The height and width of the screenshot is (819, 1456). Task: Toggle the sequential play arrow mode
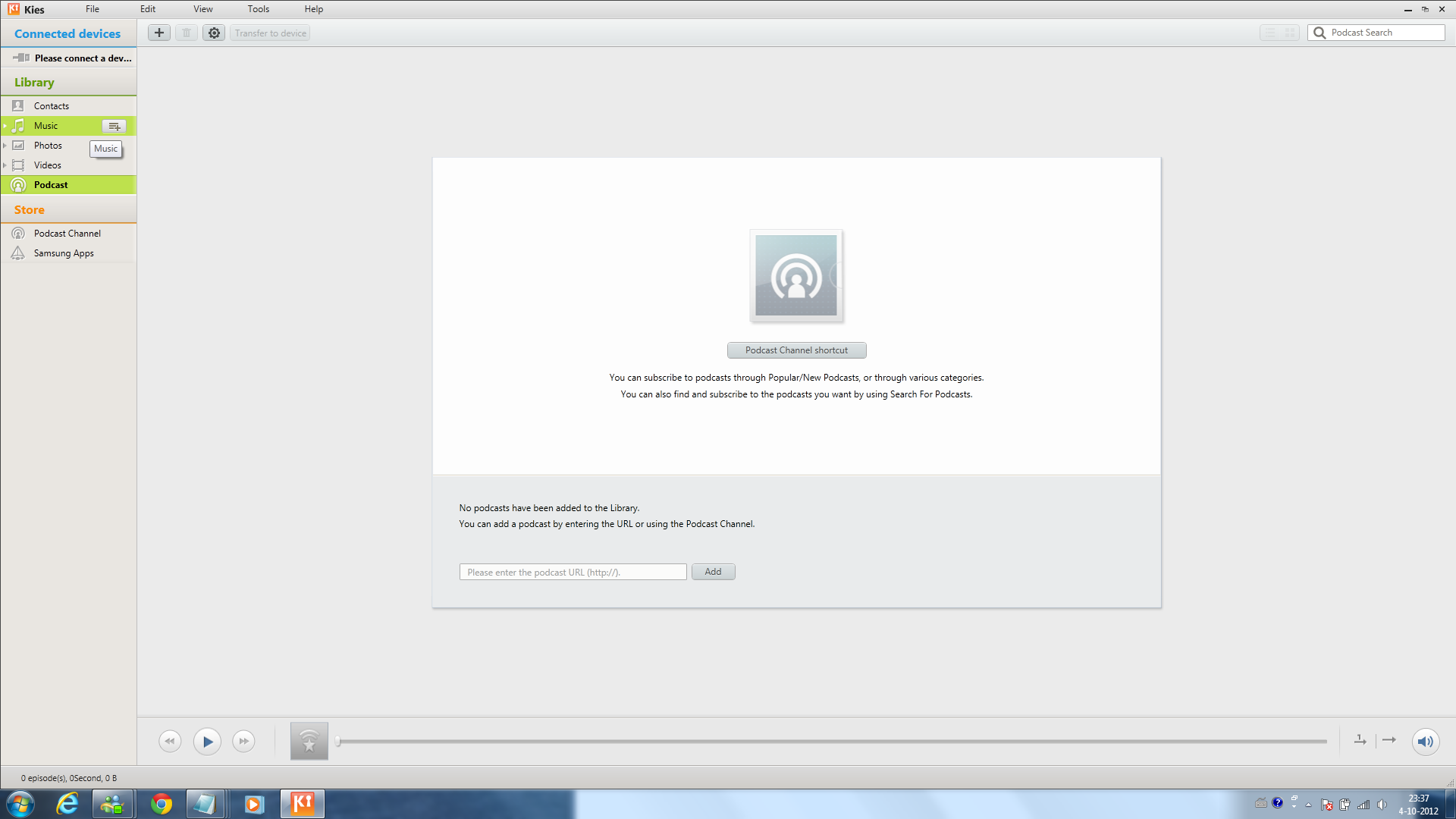tap(1389, 740)
